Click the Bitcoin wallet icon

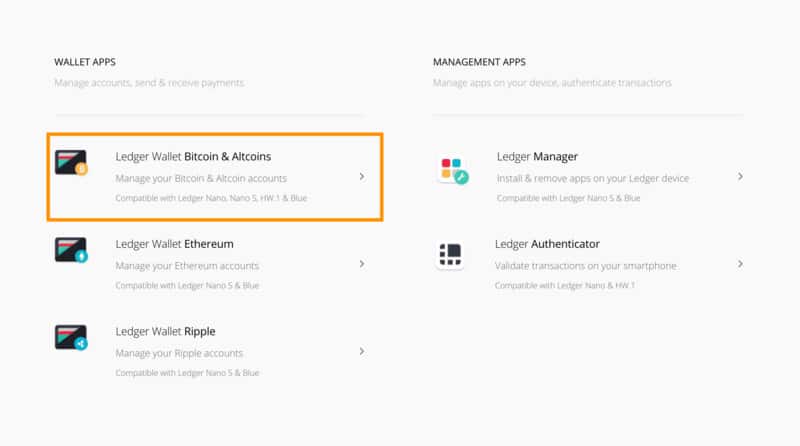[71, 163]
